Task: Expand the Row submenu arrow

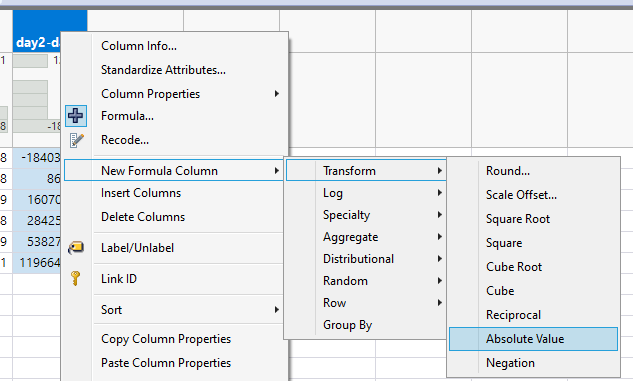Action: [x=439, y=303]
